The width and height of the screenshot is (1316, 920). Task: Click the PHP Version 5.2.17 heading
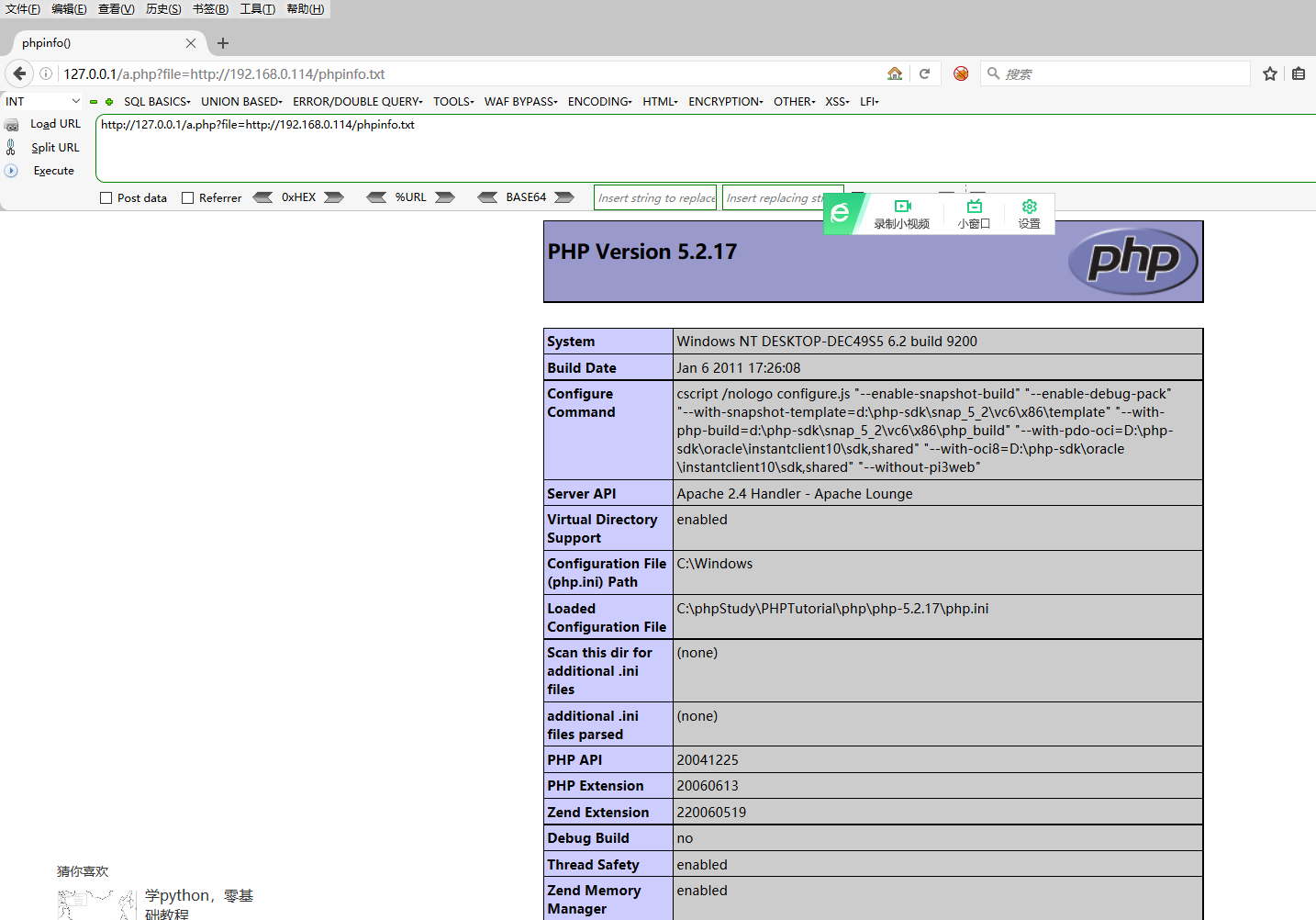(642, 252)
